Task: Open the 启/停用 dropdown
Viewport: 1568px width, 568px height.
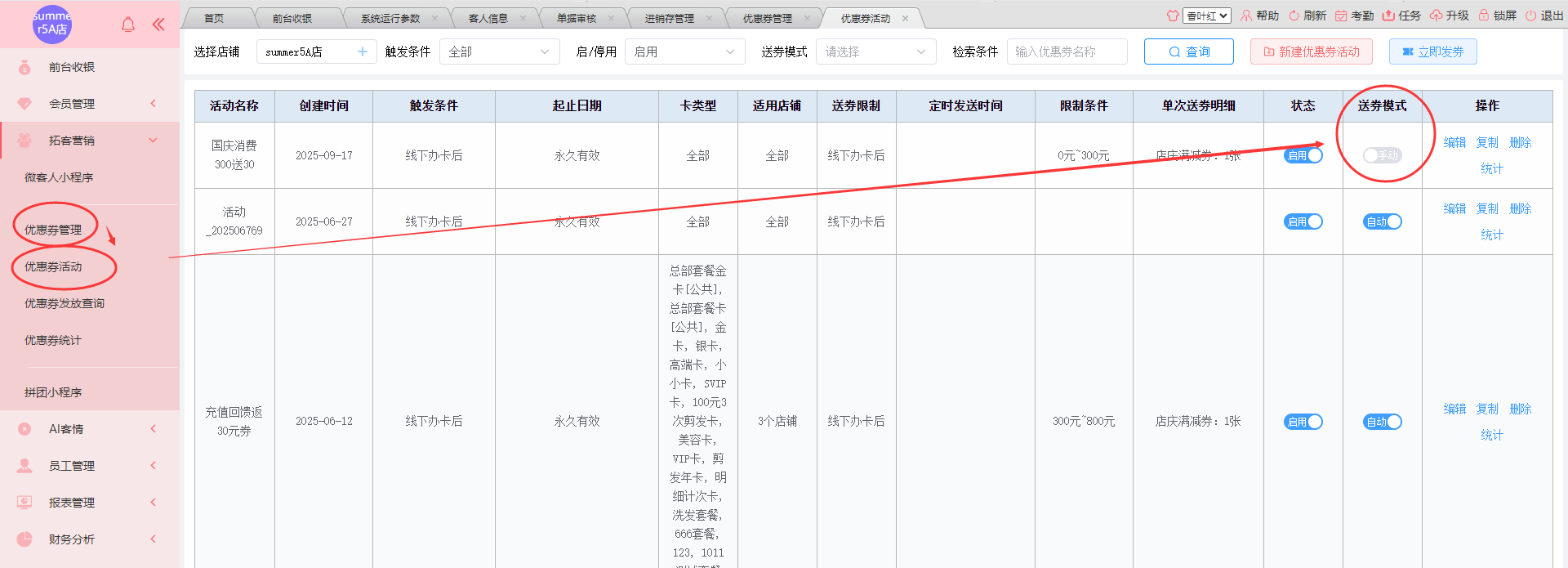Action: (x=684, y=51)
